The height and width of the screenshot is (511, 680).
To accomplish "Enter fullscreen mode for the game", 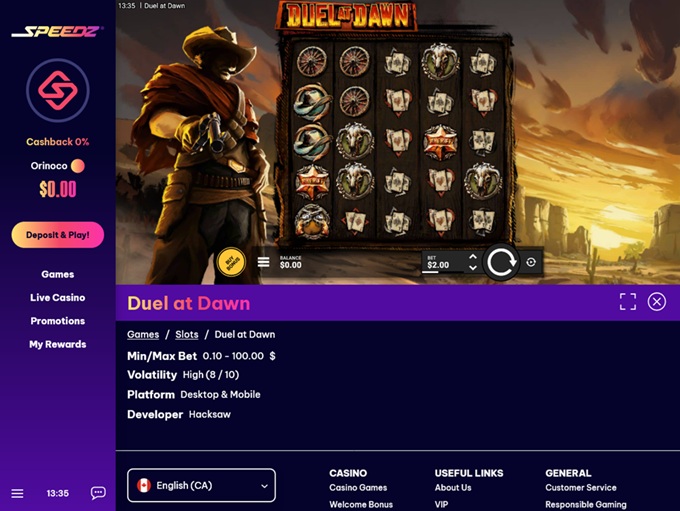I will point(627,302).
